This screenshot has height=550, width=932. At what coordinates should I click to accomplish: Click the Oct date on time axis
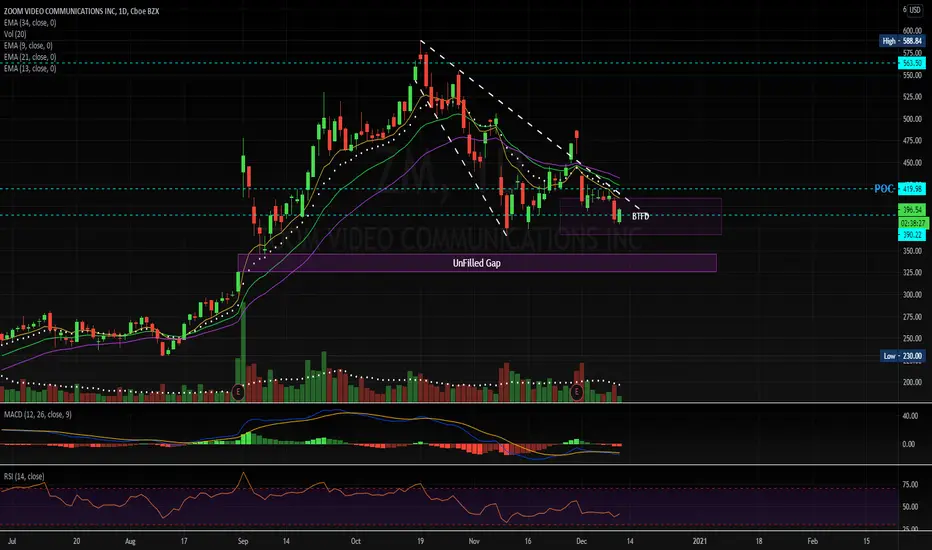tap(355, 541)
